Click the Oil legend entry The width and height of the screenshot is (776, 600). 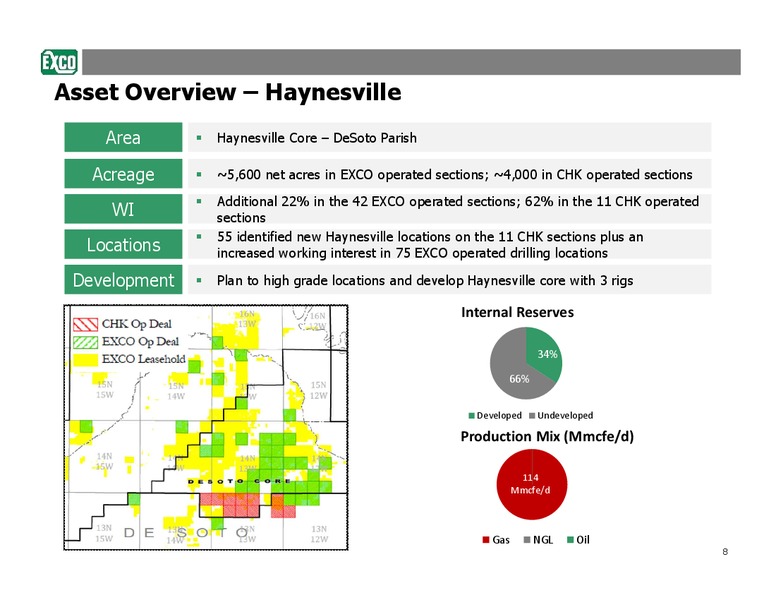pyautogui.click(x=578, y=540)
